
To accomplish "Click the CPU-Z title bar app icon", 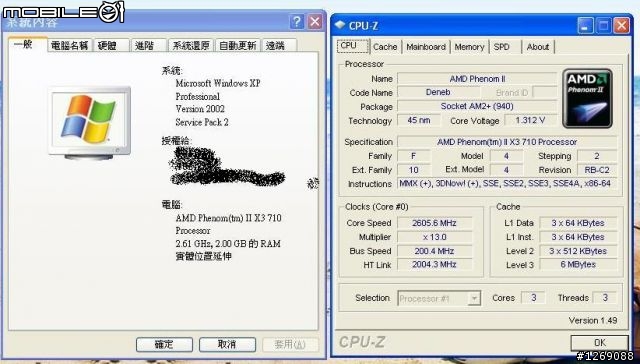I will click(340, 25).
